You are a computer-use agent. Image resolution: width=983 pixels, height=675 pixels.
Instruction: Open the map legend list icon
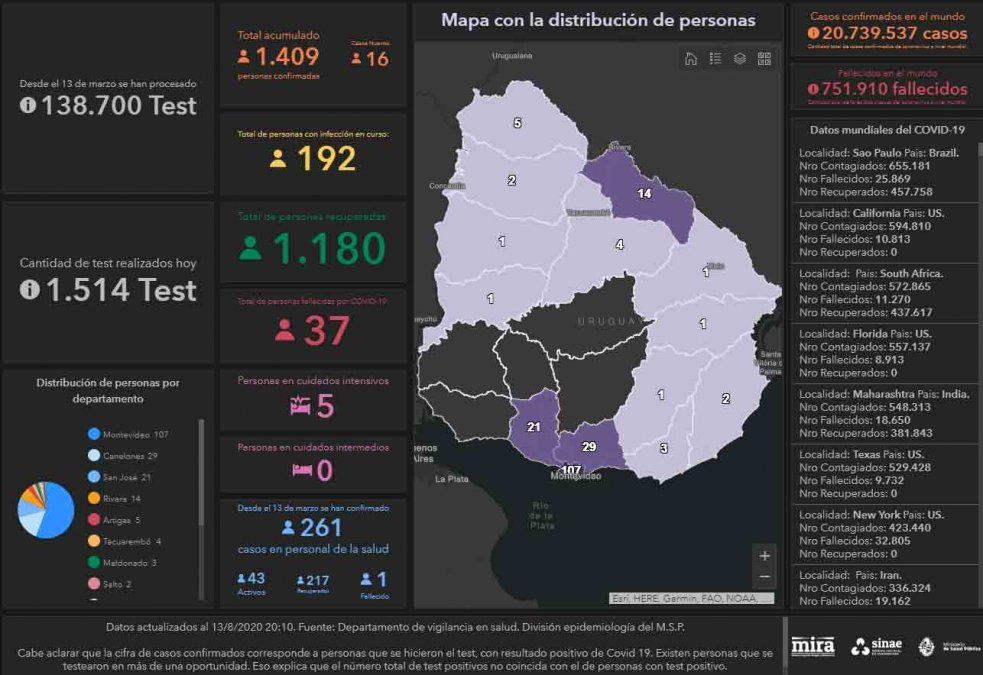click(x=715, y=59)
